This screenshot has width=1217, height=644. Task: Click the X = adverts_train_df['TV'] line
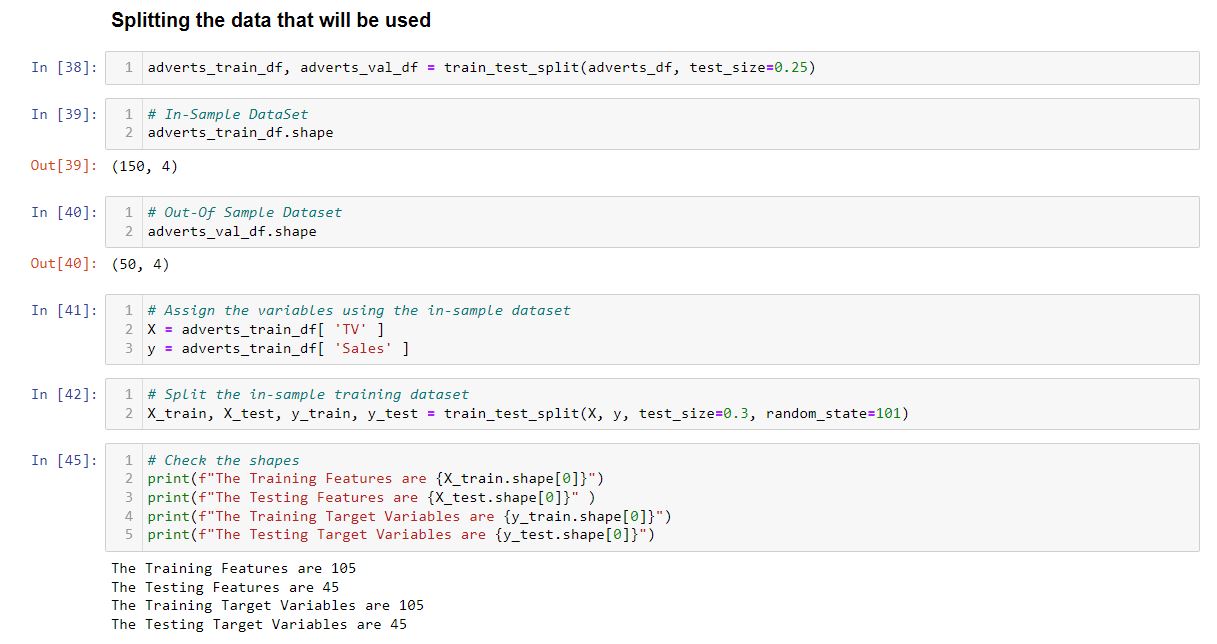(266, 329)
